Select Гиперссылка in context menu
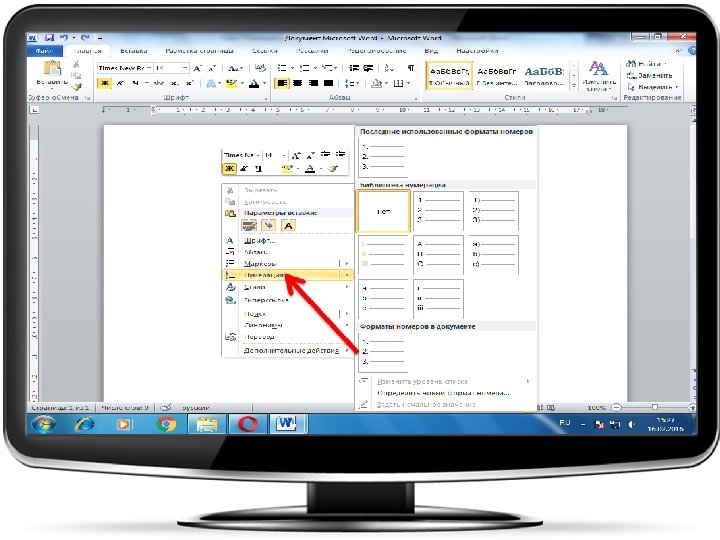 pos(288,300)
